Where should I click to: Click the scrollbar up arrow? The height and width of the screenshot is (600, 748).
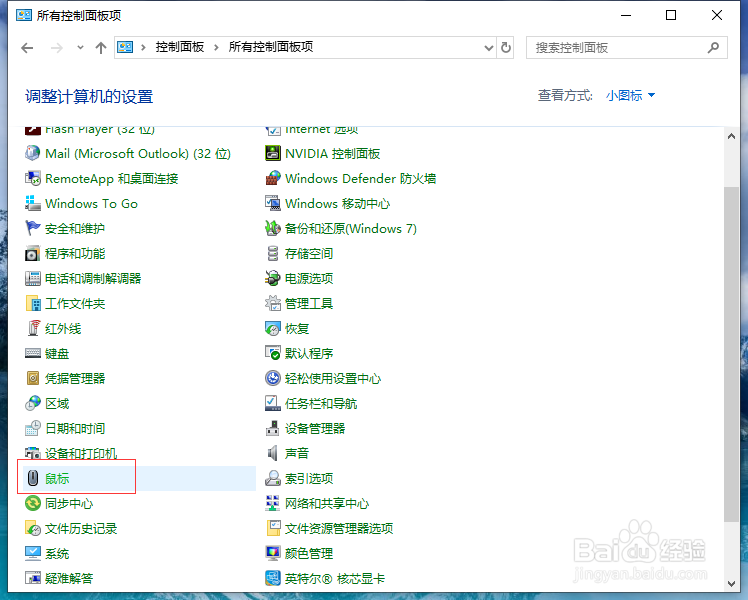click(731, 136)
